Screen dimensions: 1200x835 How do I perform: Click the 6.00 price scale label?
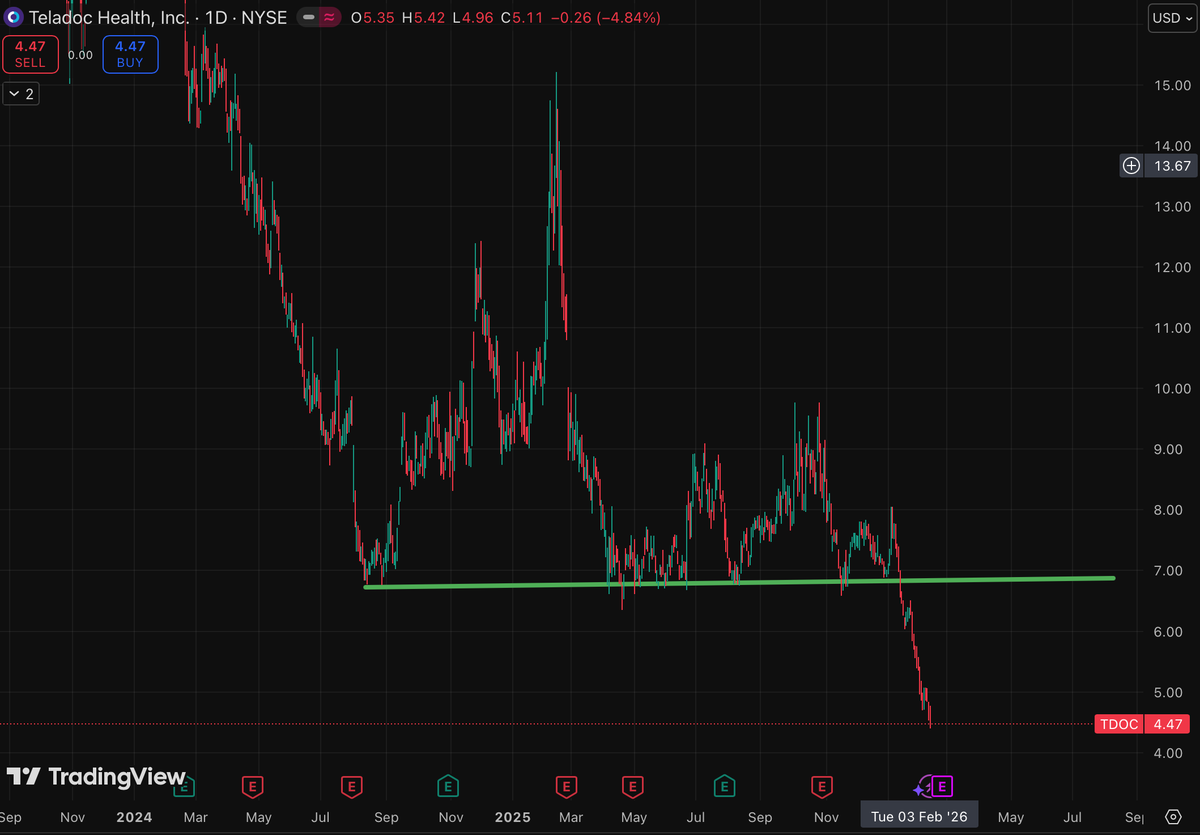click(1170, 631)
